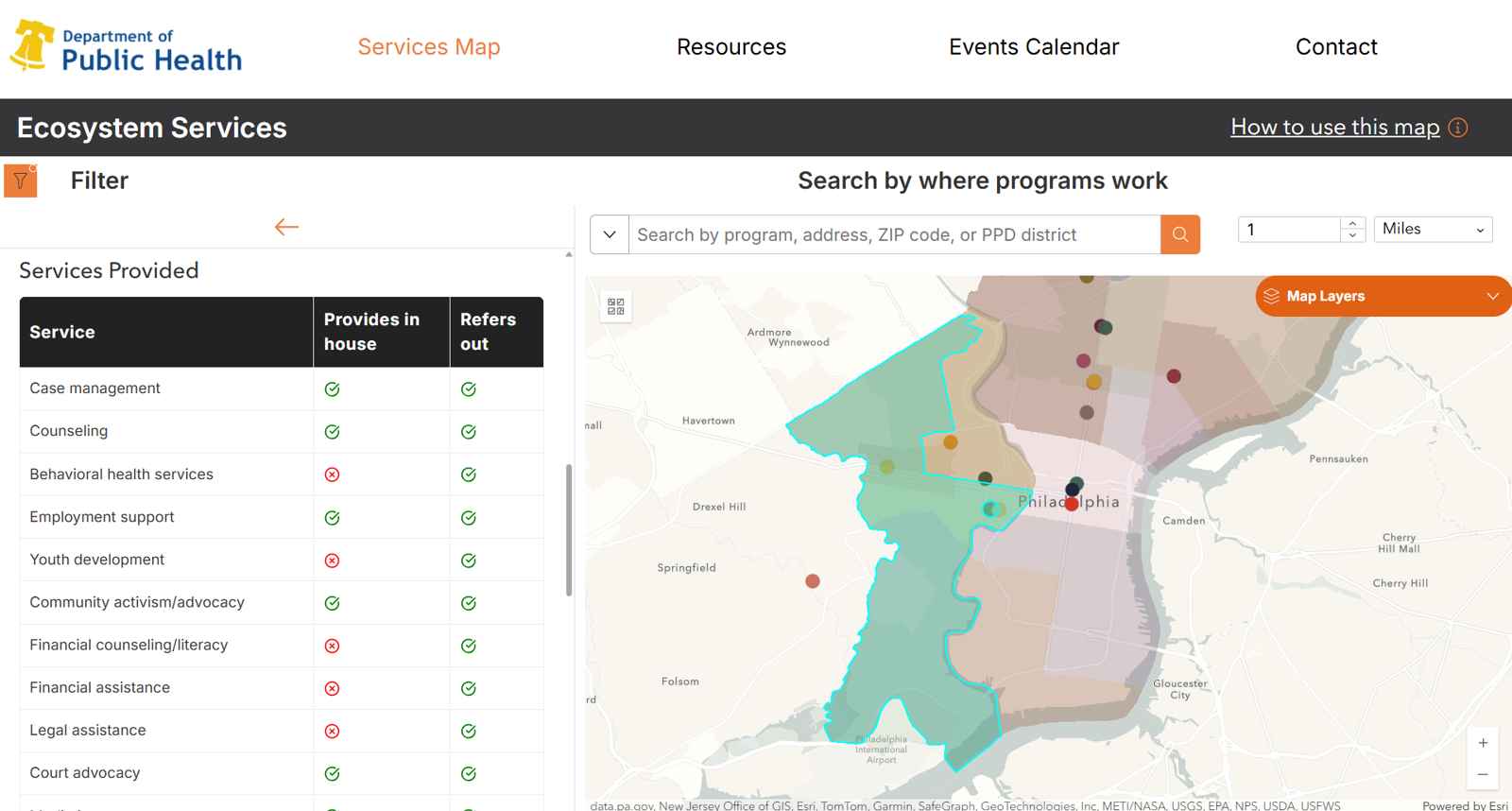
Task: Open How to use this map link
Action: [1334, 128]
